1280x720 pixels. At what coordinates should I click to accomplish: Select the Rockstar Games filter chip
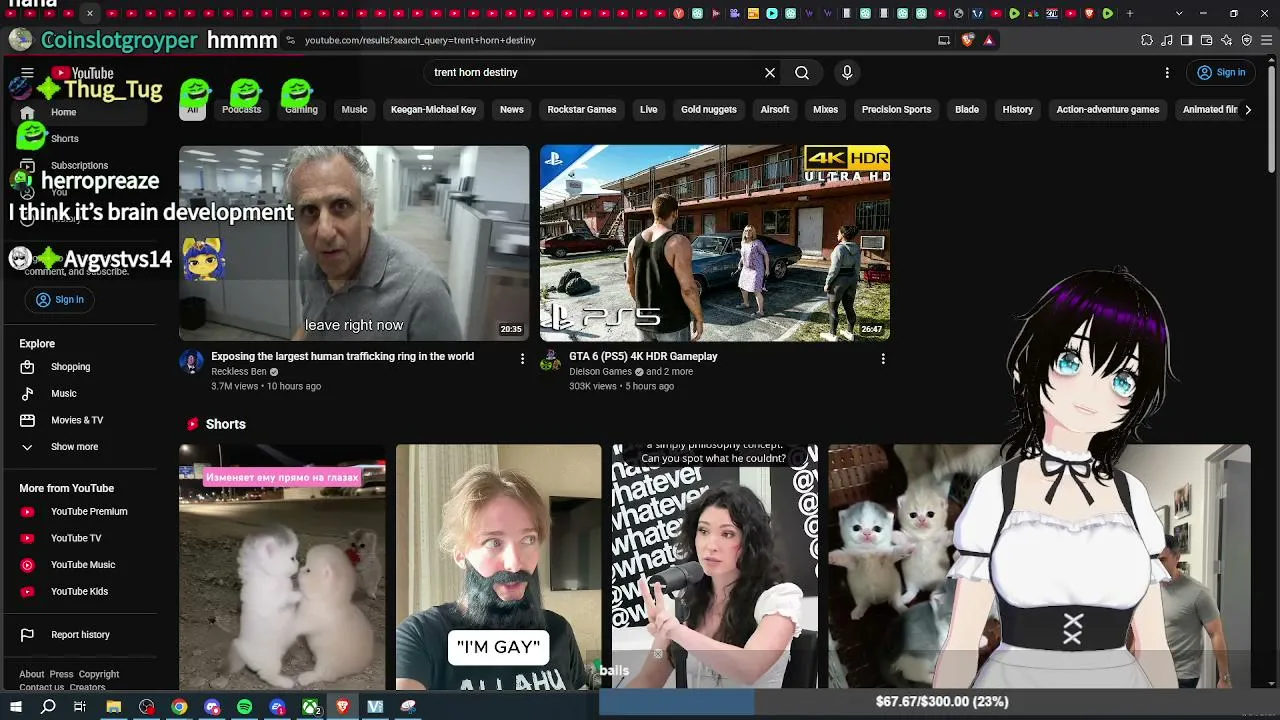(582, 109)
